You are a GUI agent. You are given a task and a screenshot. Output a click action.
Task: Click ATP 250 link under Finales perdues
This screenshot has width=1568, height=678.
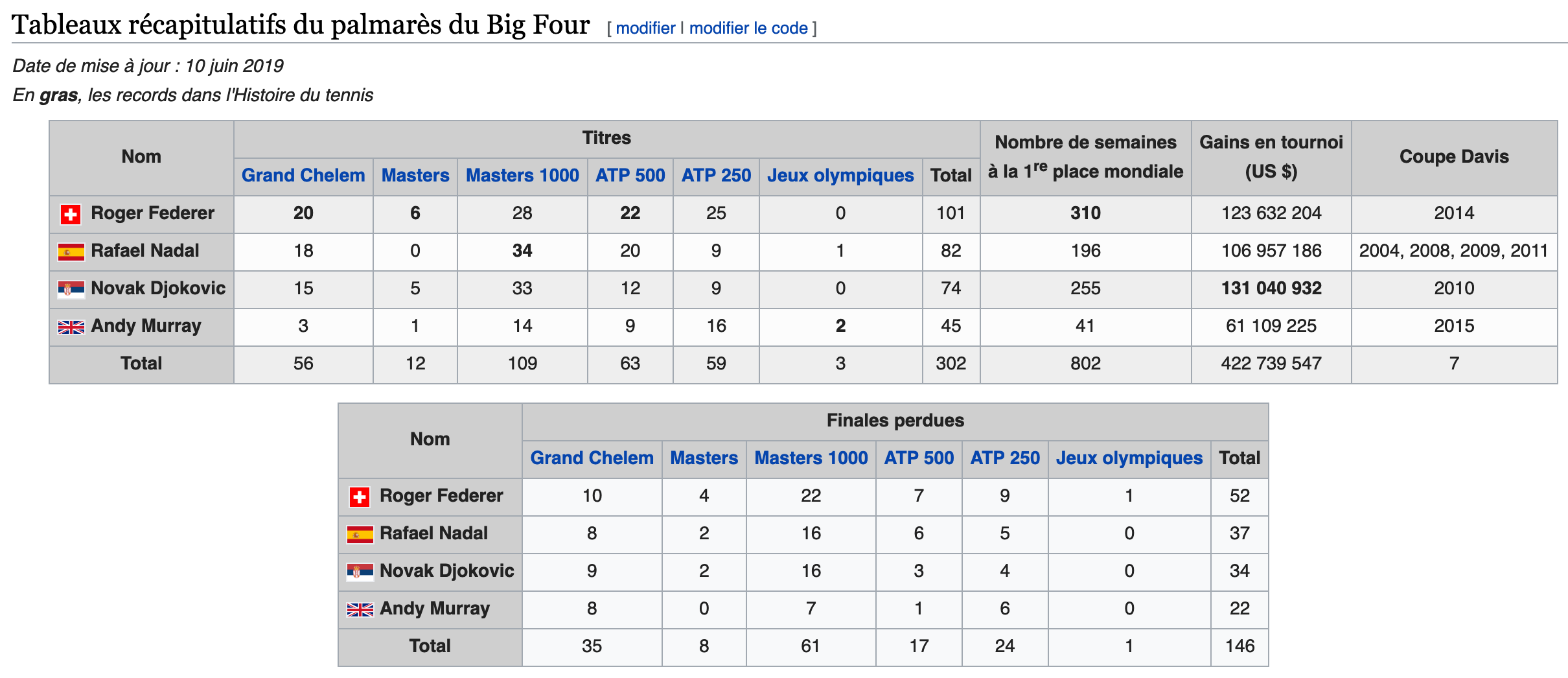pos(1005,458)
